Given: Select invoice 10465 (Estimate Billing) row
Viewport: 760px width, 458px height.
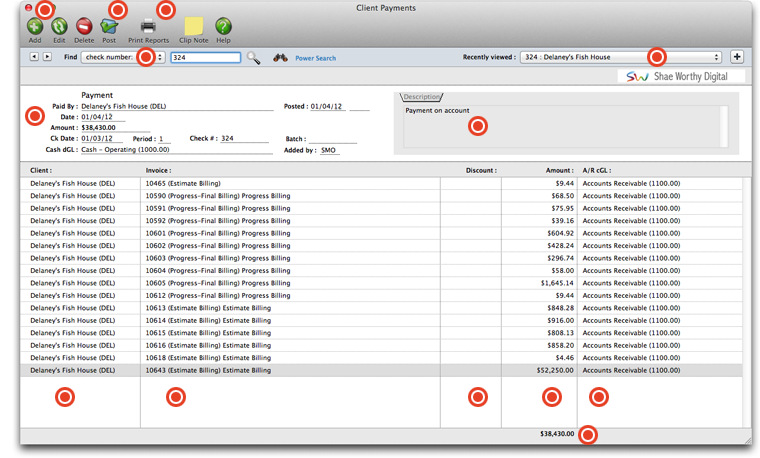Looking at the screenshot, I should [381, 184].
